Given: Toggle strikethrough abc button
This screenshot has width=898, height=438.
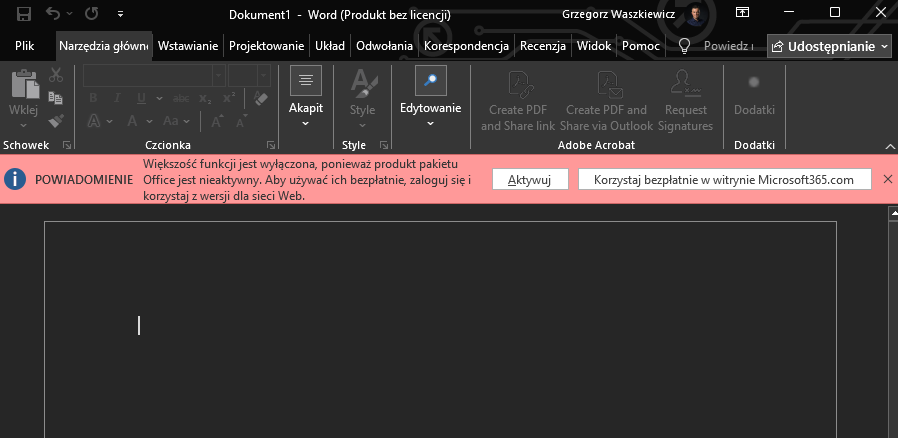Looking at the screenshot, I should pos(181,98).
